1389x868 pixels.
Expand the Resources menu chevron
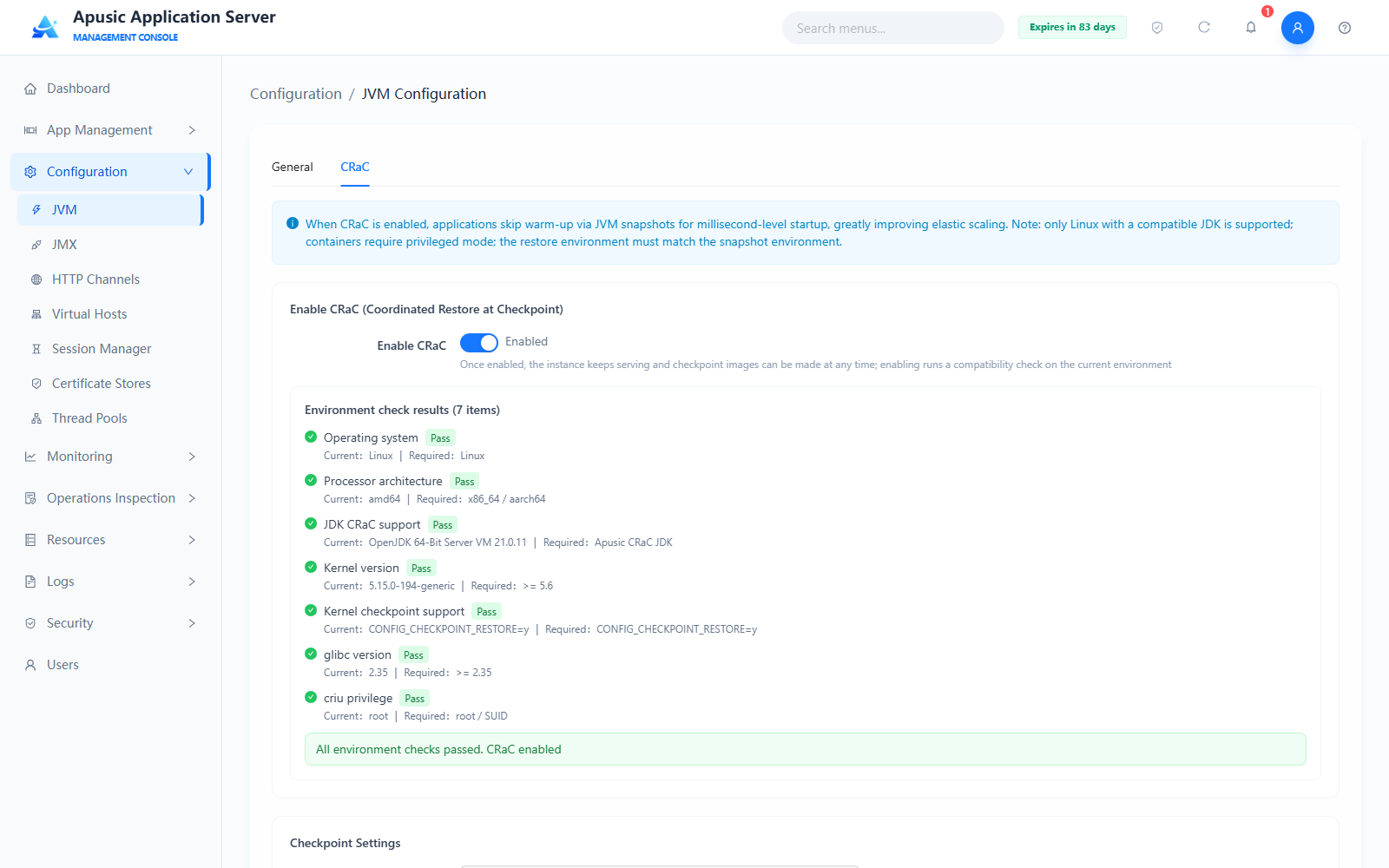[192, 540]
